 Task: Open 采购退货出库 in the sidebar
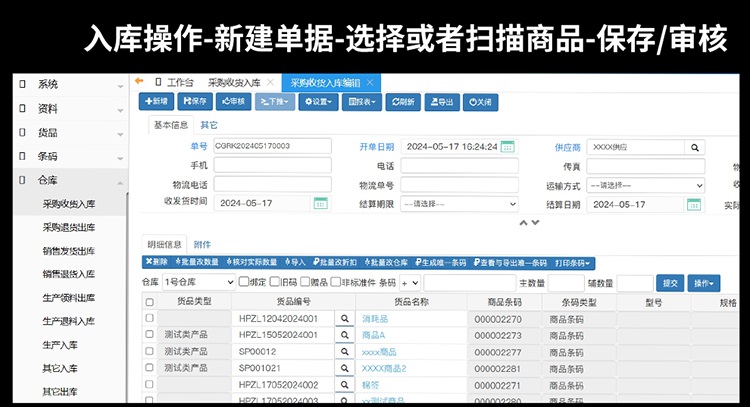pyautogui.click(x=69, y=227)
